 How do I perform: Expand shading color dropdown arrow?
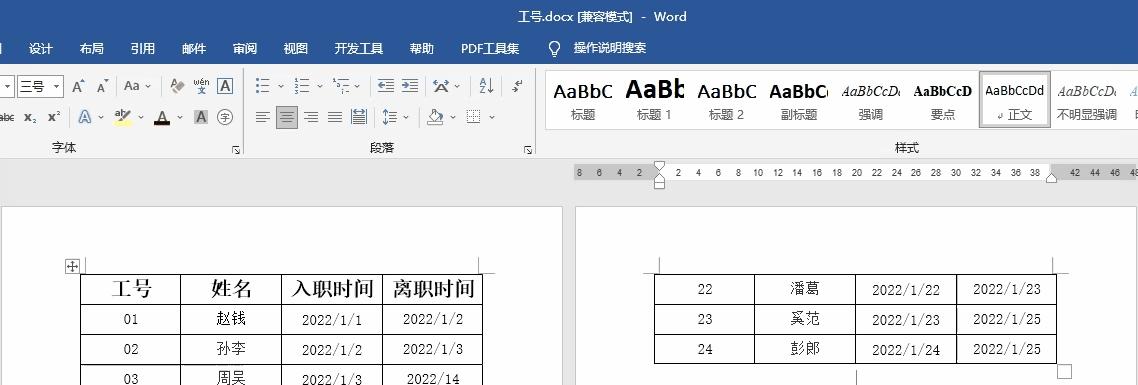pyautogui.click(x=453, y=117)
